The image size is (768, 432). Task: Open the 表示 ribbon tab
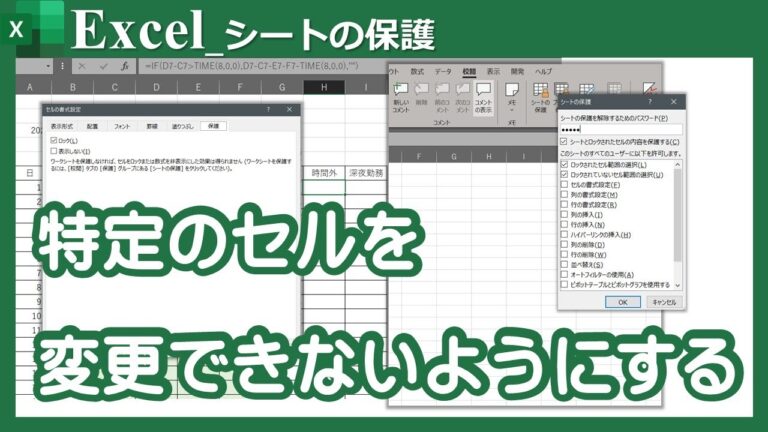point(493,72)
